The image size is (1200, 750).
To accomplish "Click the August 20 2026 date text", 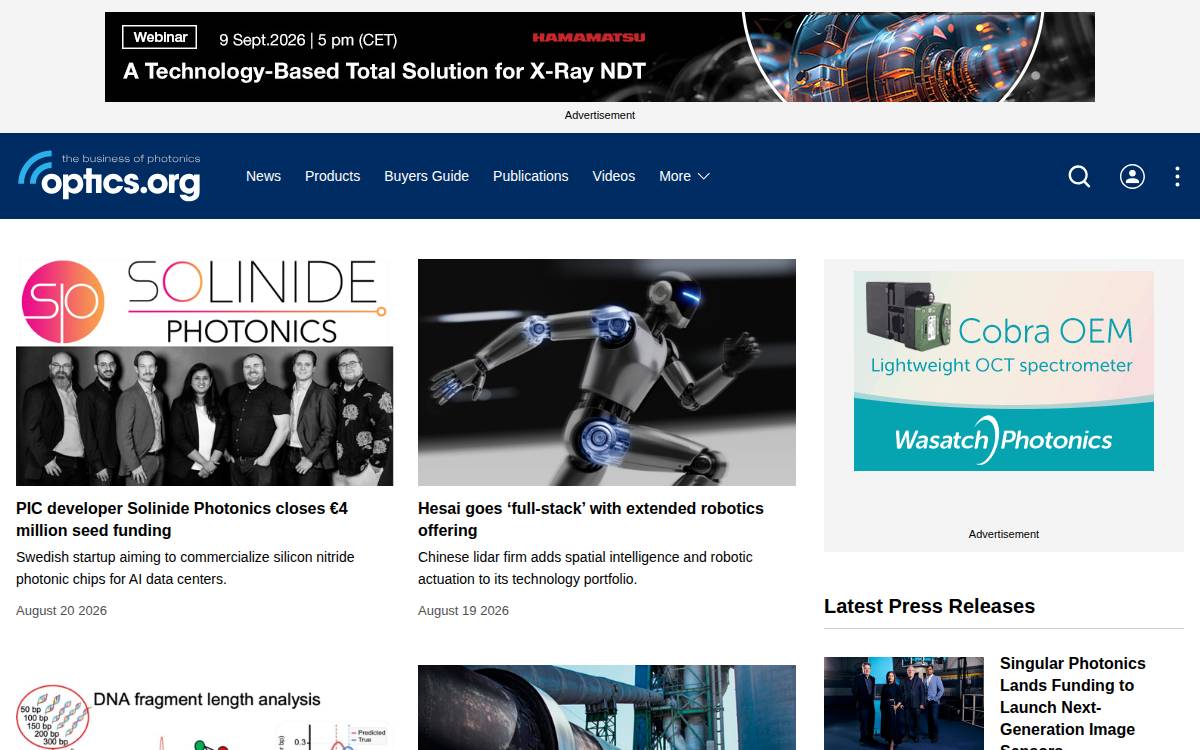I will click(61, 610).
